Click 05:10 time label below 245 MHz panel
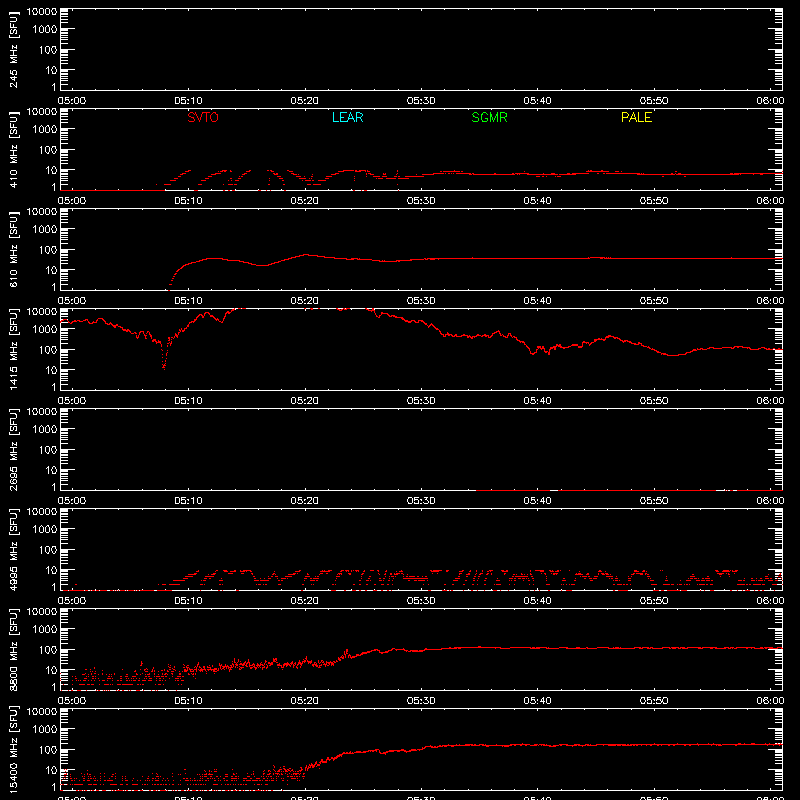This screenshot has height=800, width=800. point(188,101)
